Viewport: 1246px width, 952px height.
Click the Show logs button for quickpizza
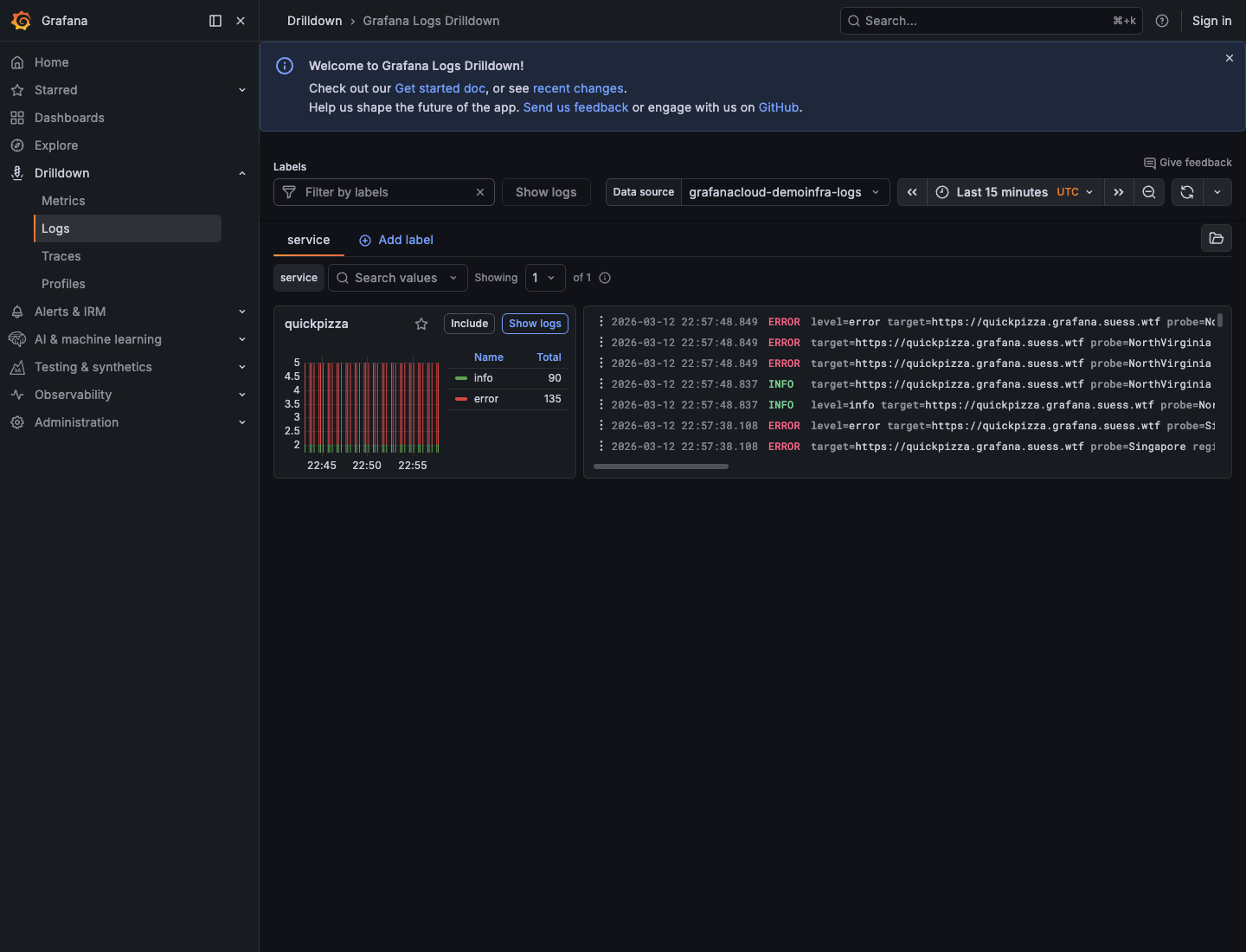[535, 324]
